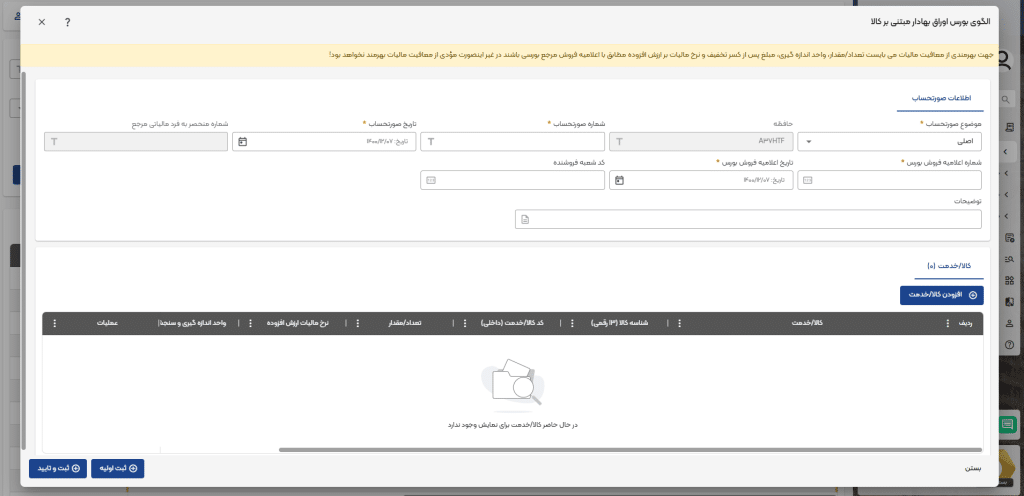Open column menu dots for ردیف column
The image size is (1024, 496).
tap(949, 324)
